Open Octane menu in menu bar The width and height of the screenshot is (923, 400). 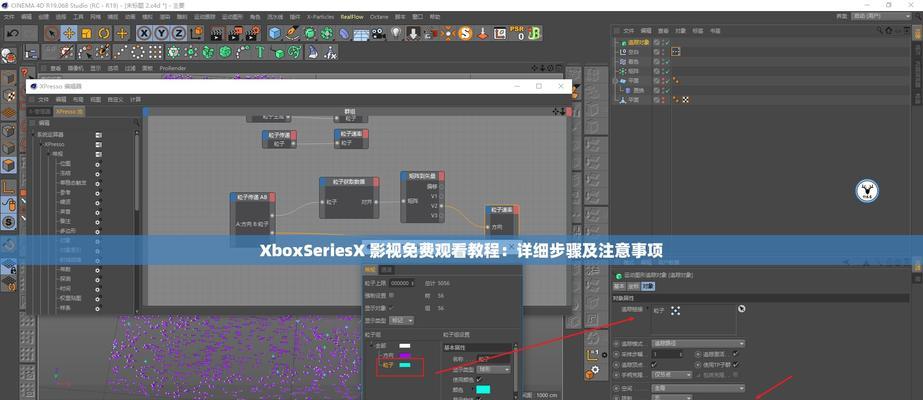[x=379, y=17]
